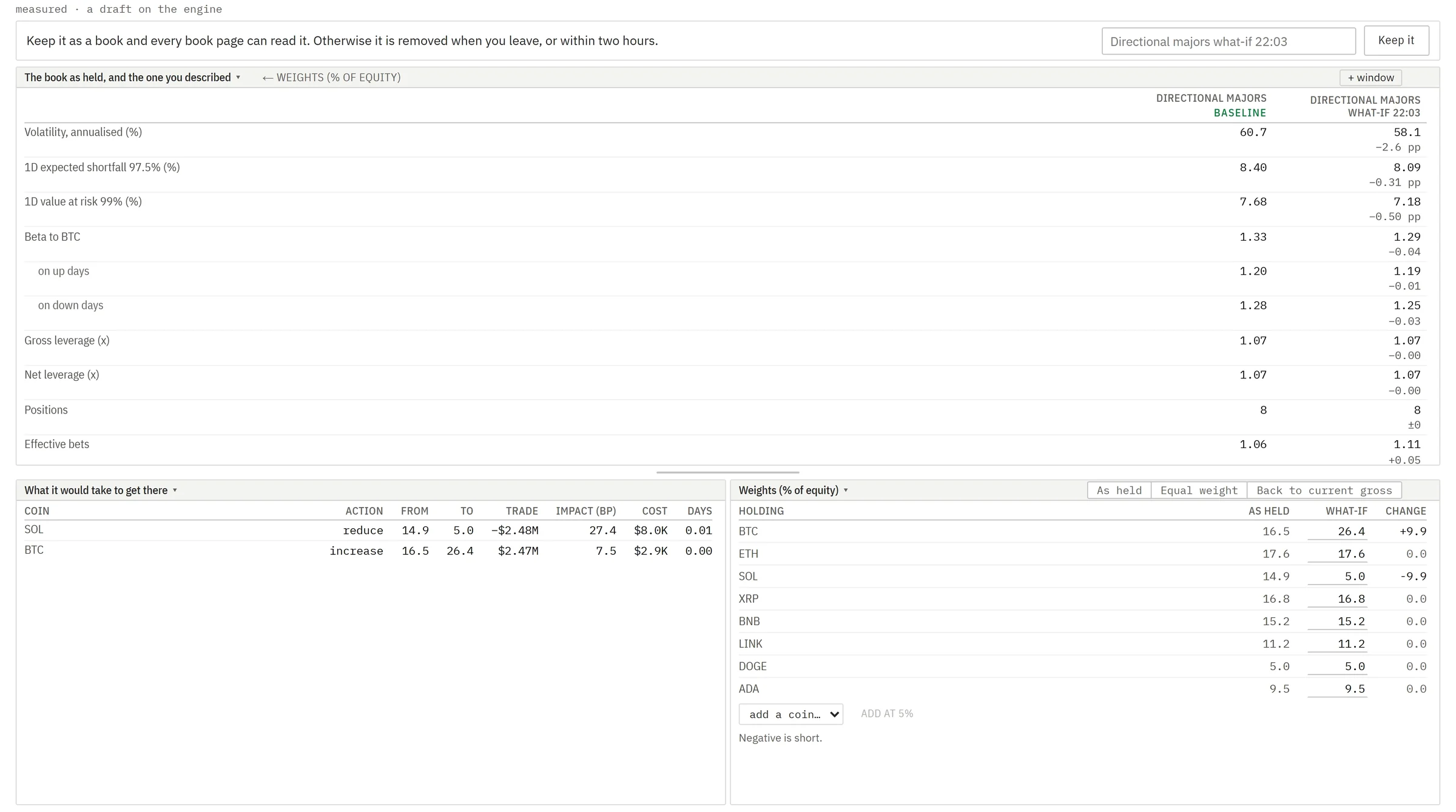Edit the ETH what-if weight 17.6
1456x812 pixels.
(x=1337, y=554)
